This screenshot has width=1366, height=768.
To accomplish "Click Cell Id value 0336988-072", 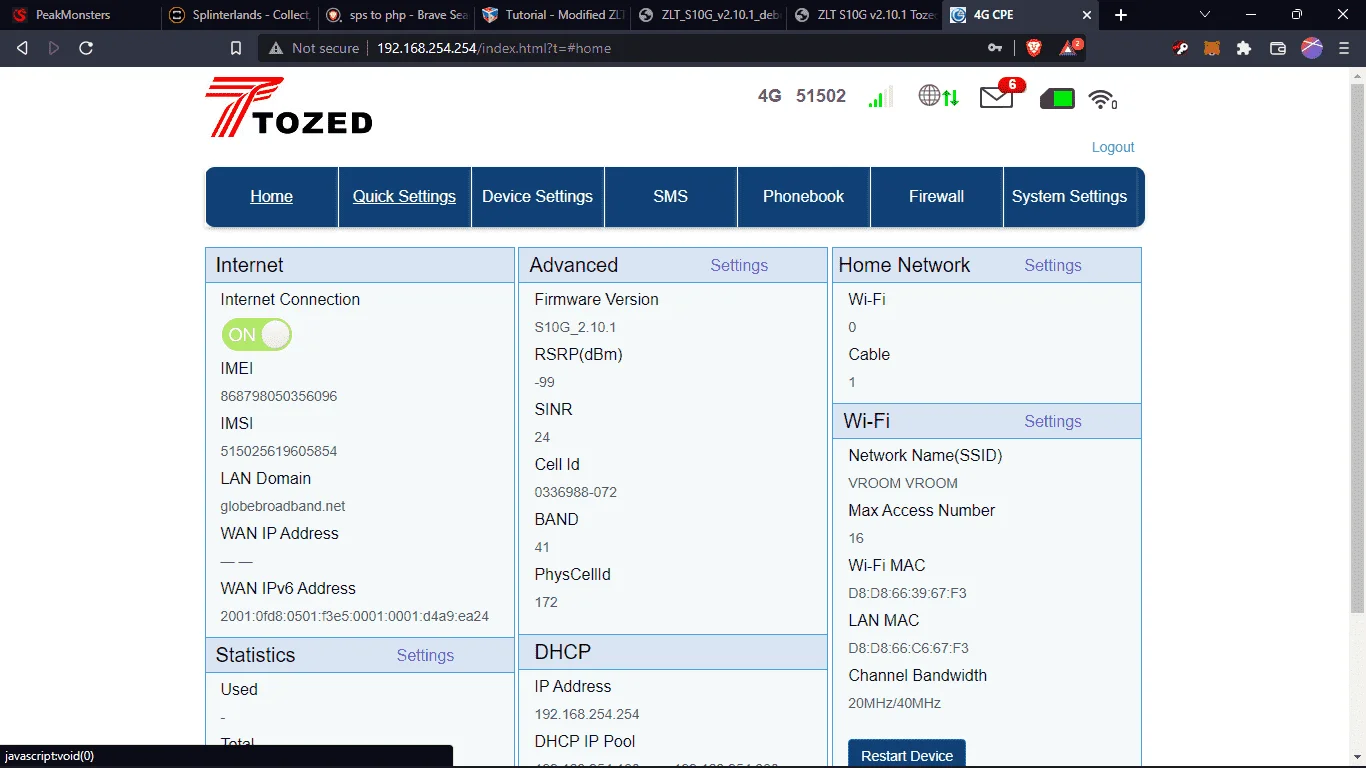I will tap(576, 492).
